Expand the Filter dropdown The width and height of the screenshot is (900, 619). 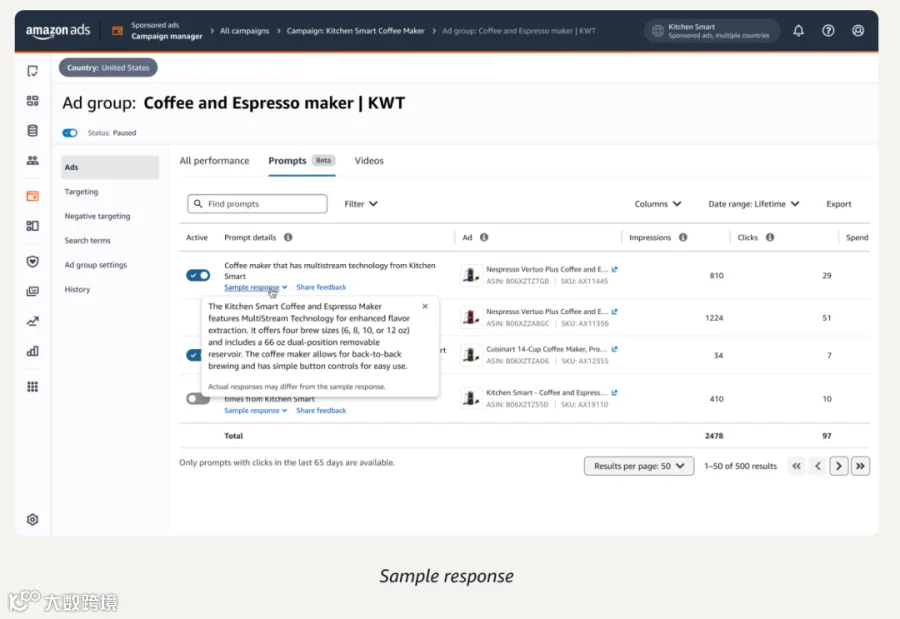click(x=360, y=204)
